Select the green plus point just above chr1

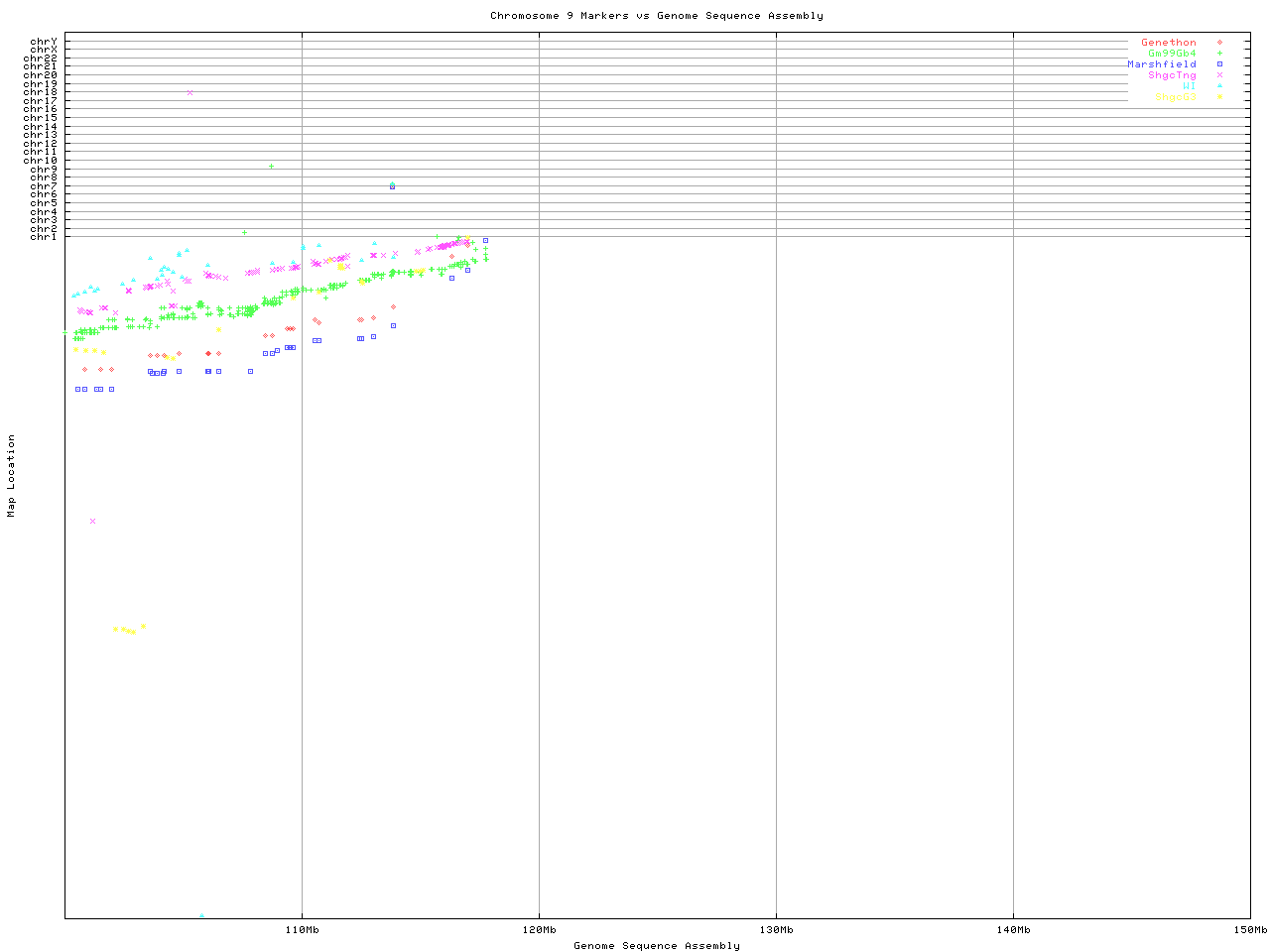click(244, 233)
